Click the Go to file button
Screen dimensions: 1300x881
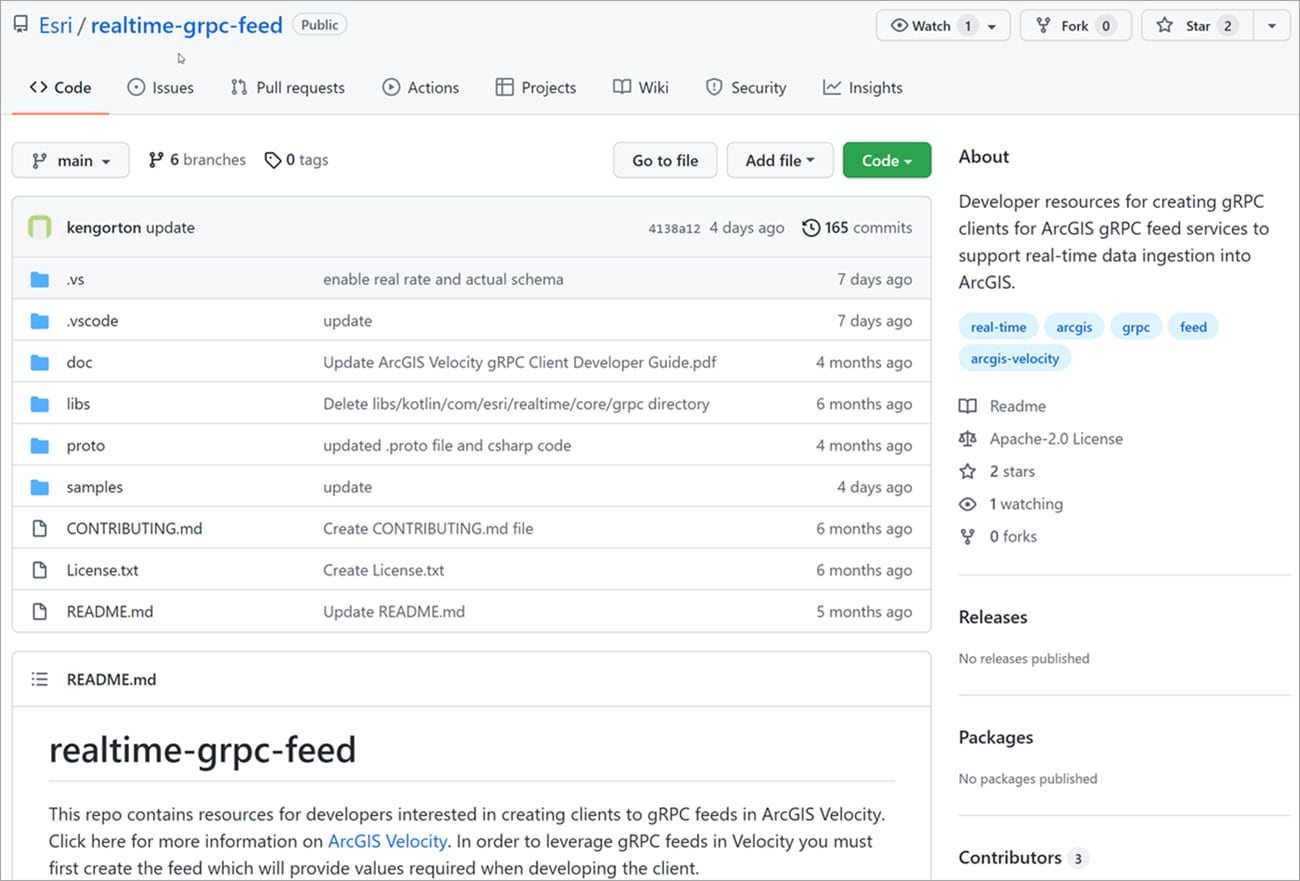[664, 159]
